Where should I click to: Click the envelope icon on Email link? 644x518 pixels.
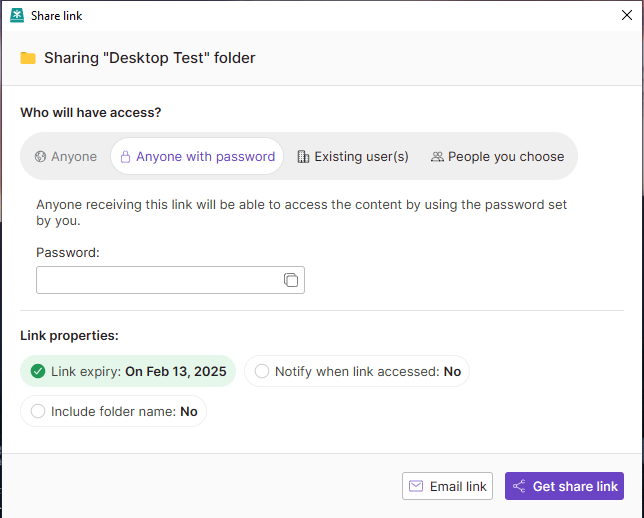[x=416, y=487]
